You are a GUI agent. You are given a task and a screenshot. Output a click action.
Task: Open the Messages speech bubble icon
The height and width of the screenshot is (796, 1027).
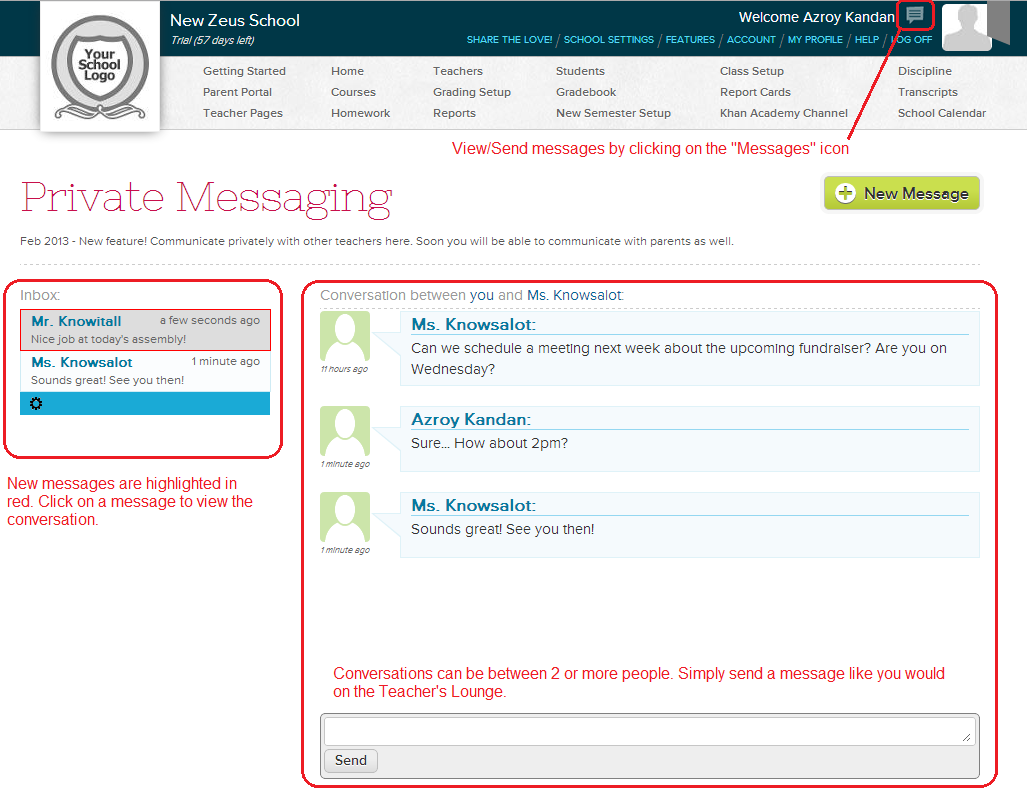913,15
